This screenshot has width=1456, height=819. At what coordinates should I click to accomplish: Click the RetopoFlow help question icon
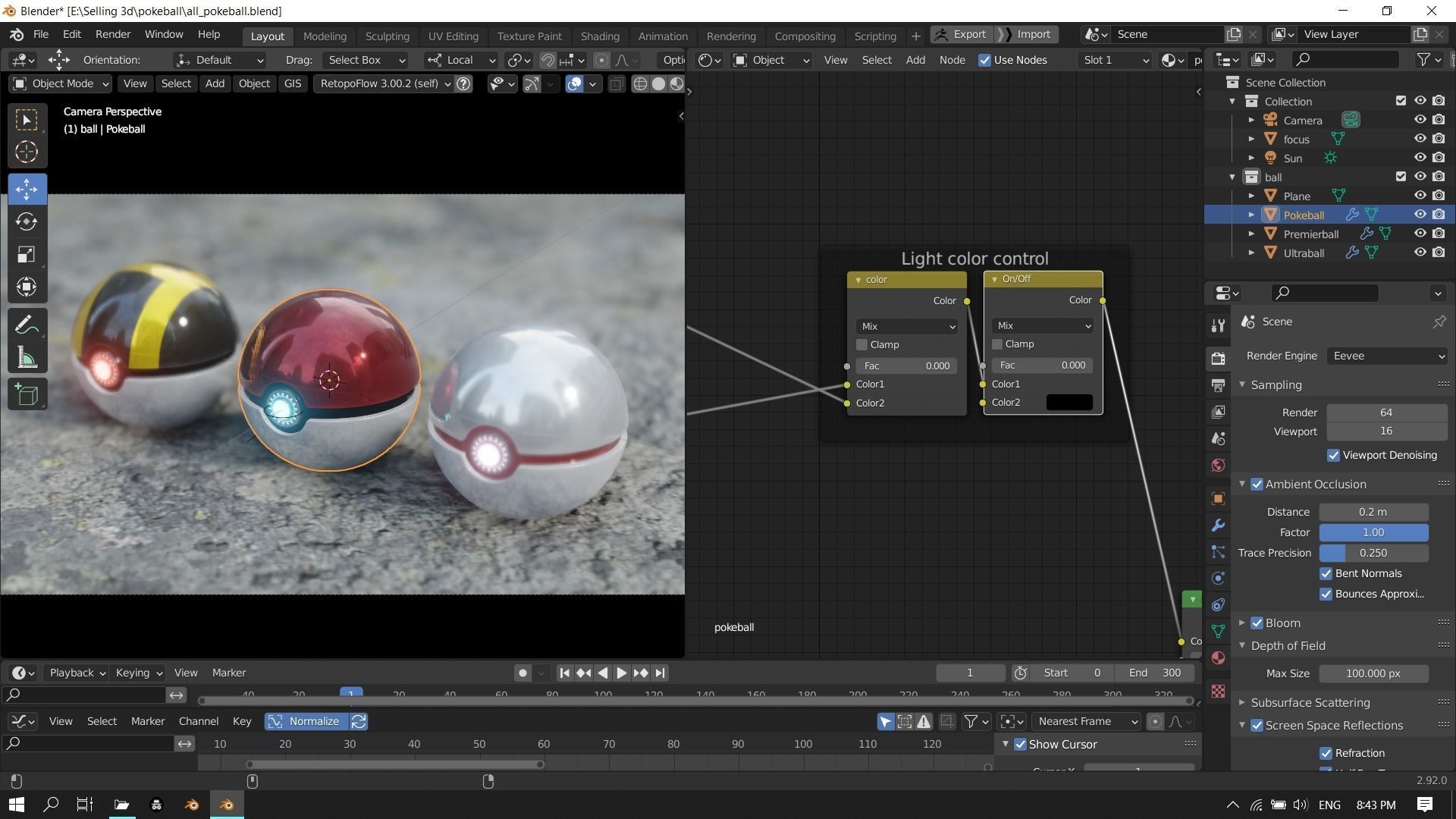pos(464,83)
